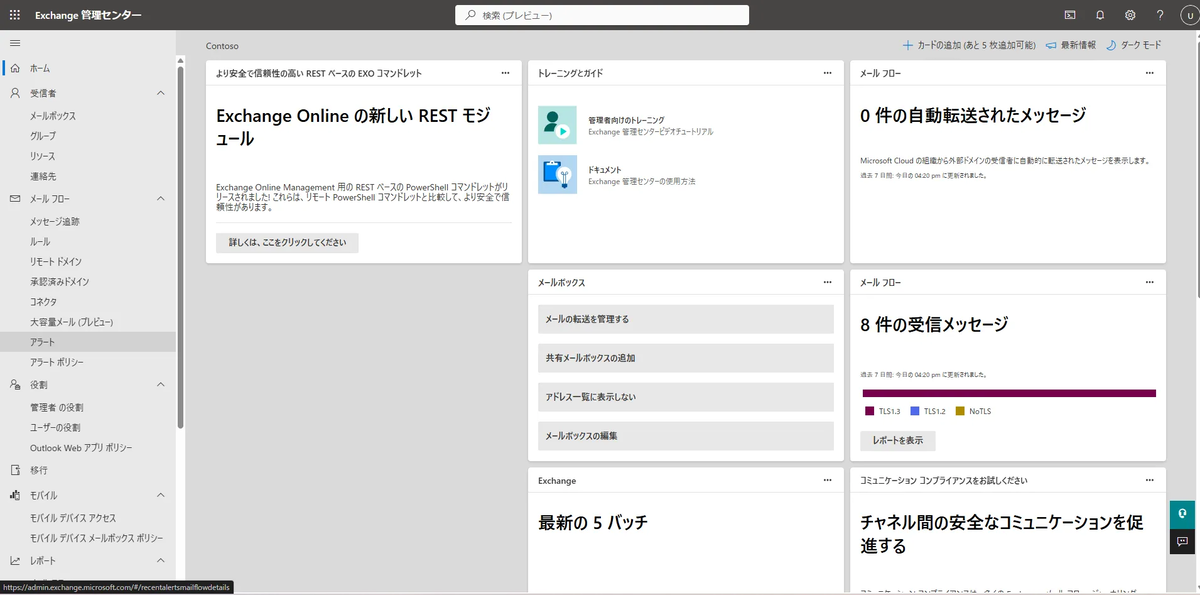Open 管理者 の役割 in the sidebar

57,408
